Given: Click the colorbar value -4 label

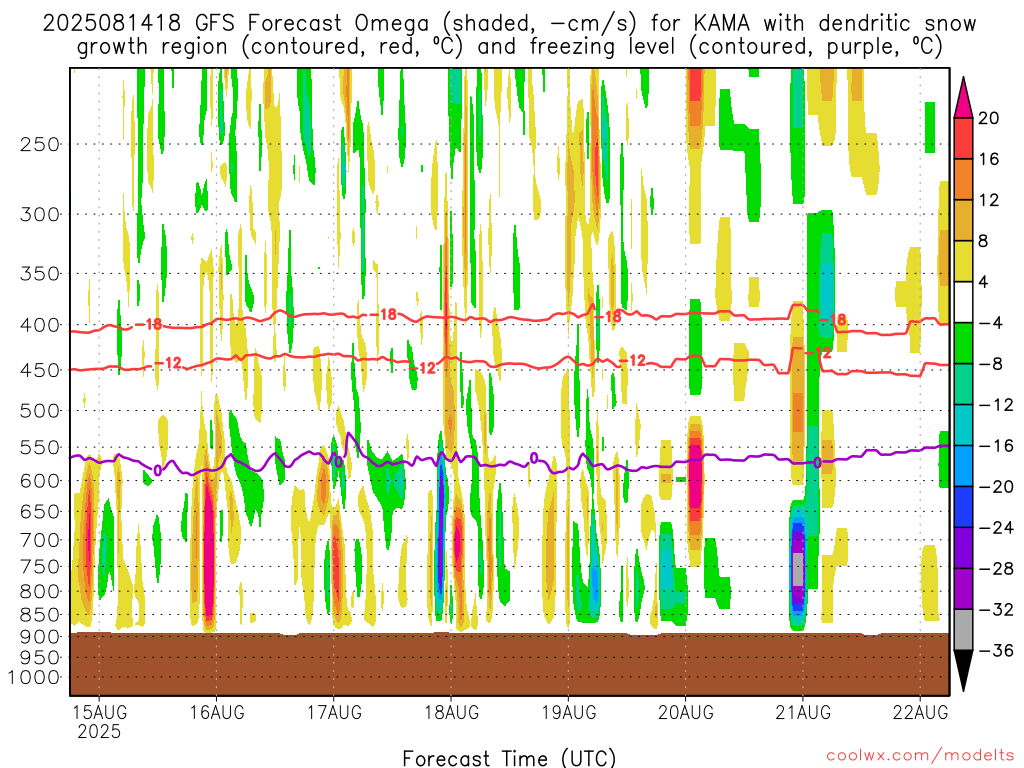Looking at the screenshot, I should coord(991,323).
